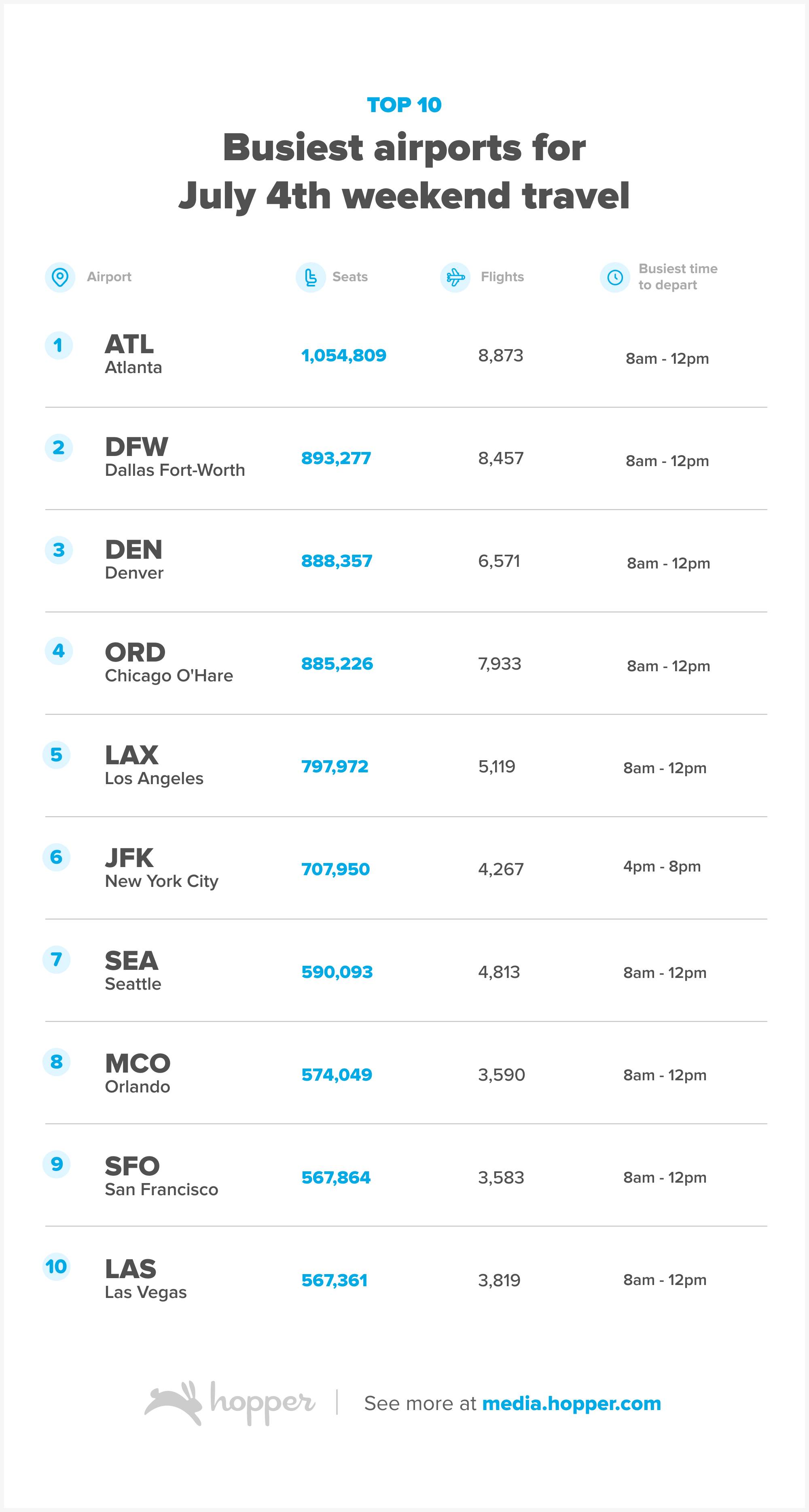Select the Busiest time to depart header
Viewport: 809px width, 1512px height.
pyautogui.click(x=678, y=277)
